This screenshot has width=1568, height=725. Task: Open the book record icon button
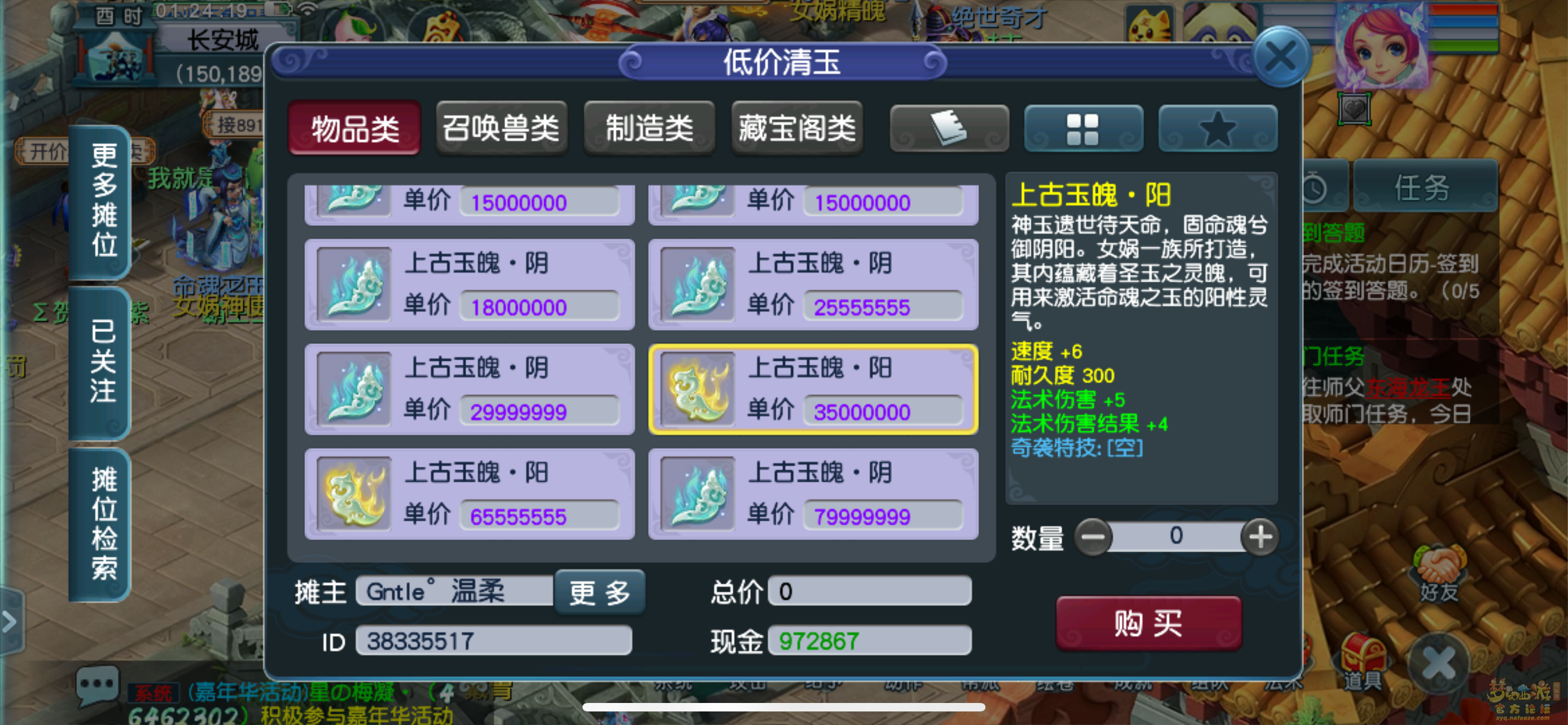949,128
